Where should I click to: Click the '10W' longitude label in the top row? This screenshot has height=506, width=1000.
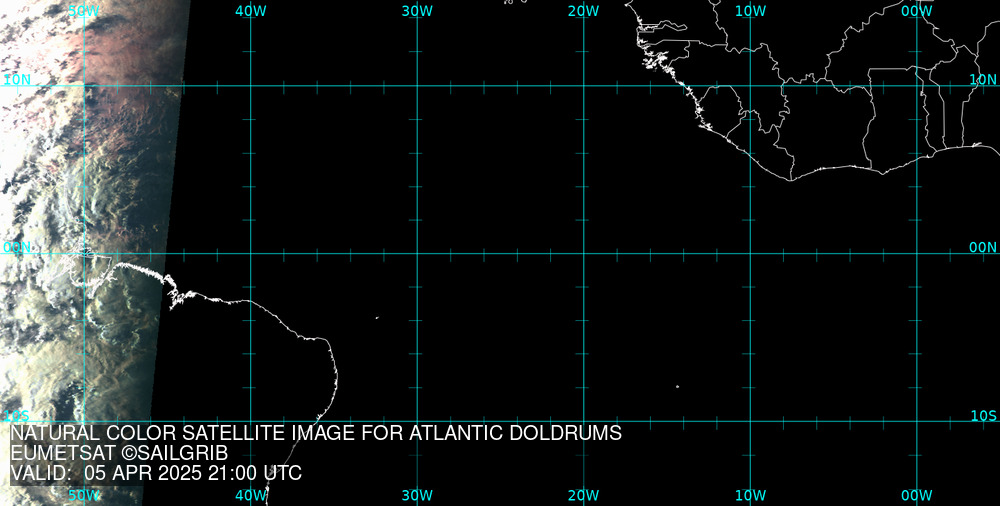tap(751, 11)
